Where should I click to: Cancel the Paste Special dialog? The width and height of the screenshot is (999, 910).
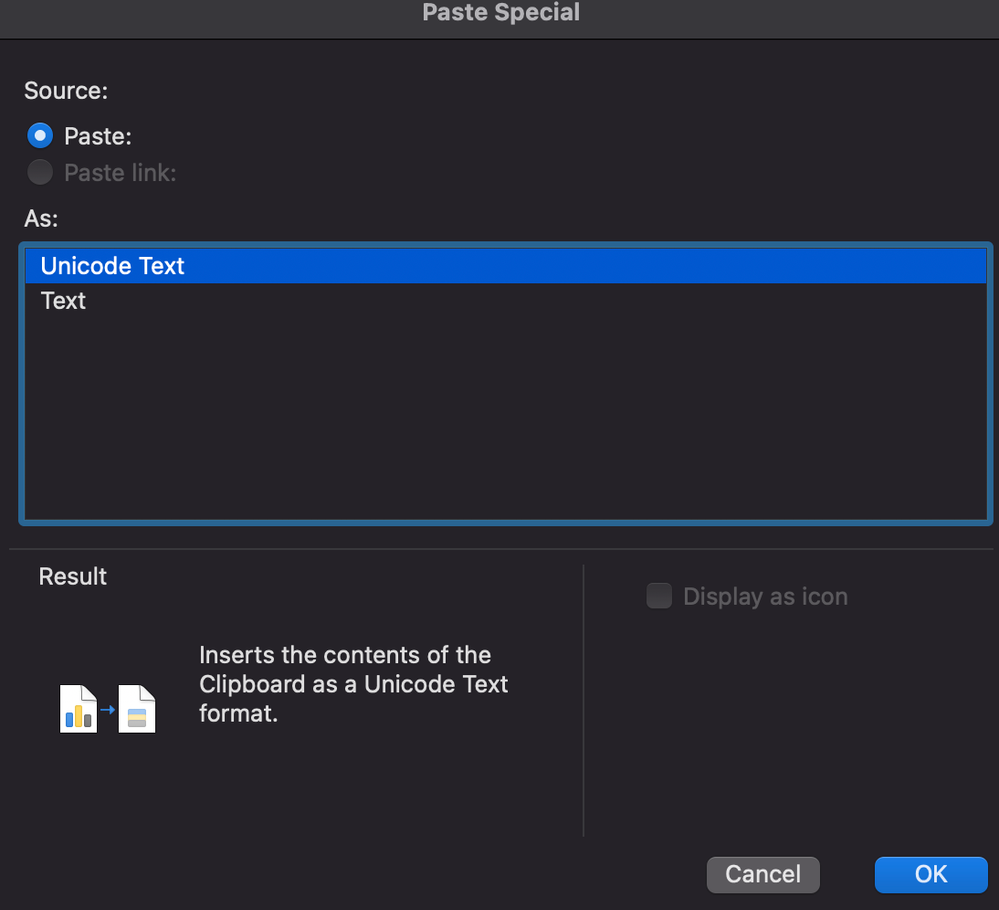click(762, 874)
